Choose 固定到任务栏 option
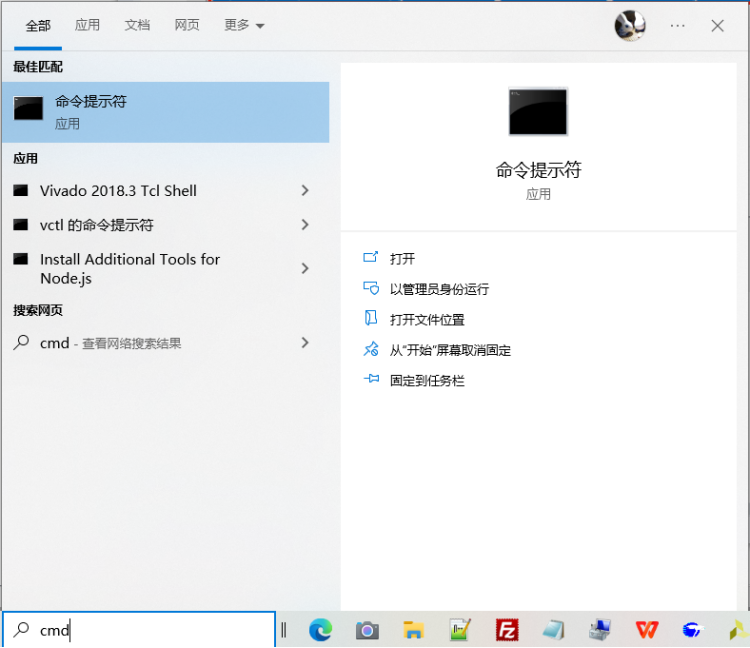Image resolution: width=750 pixels, height=648 pixels. 427,381
